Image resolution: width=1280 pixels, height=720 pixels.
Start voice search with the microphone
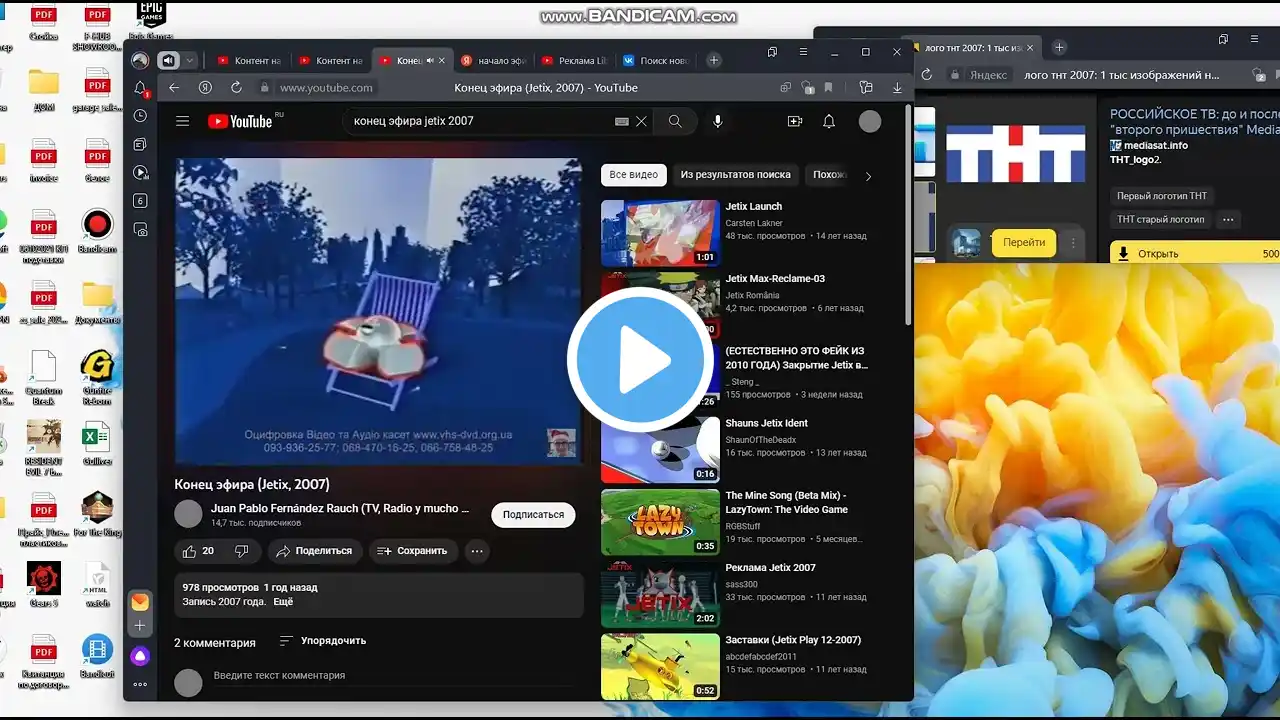tap(717, 121)
